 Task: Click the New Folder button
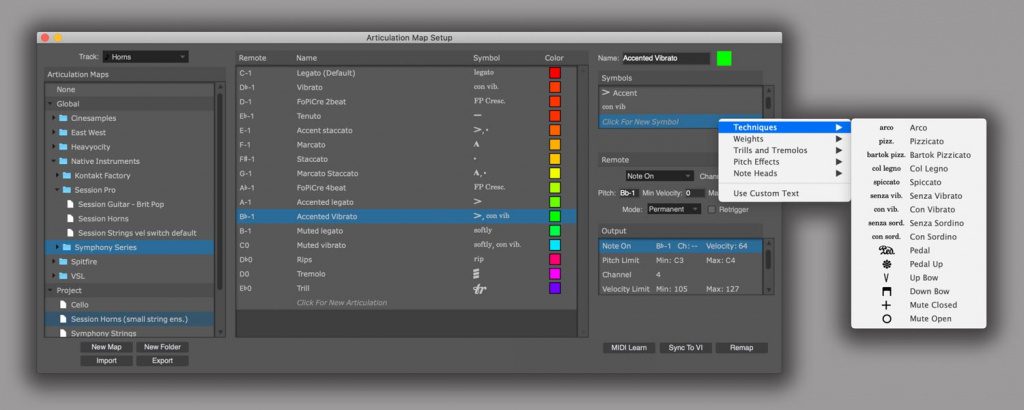tap(162, 347)
